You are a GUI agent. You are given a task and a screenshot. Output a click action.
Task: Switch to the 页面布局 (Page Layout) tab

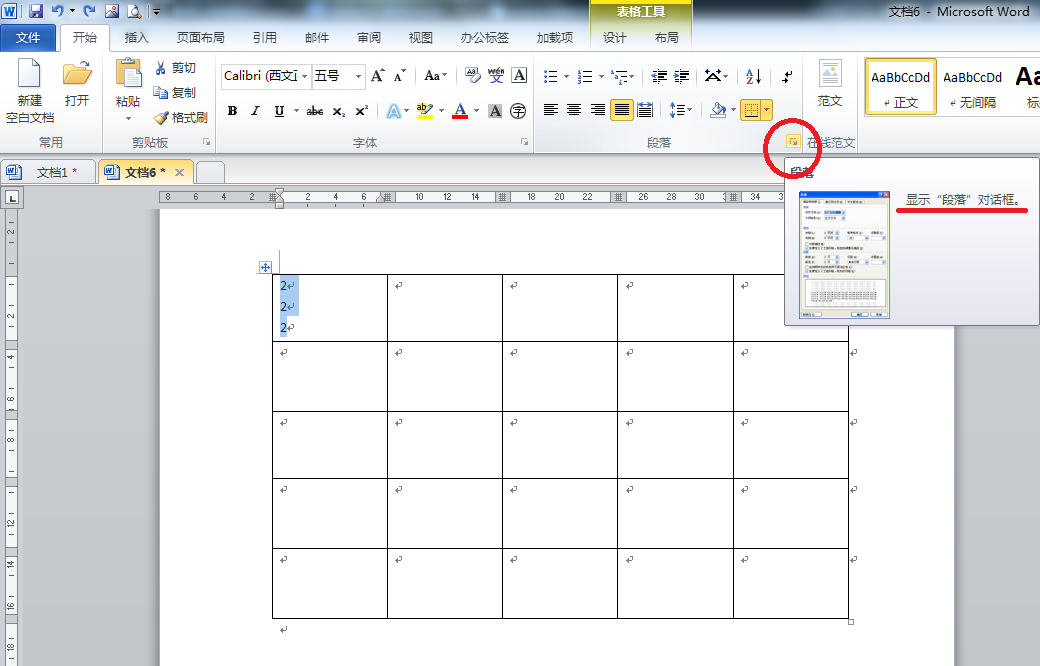click(x=200, y=38)
